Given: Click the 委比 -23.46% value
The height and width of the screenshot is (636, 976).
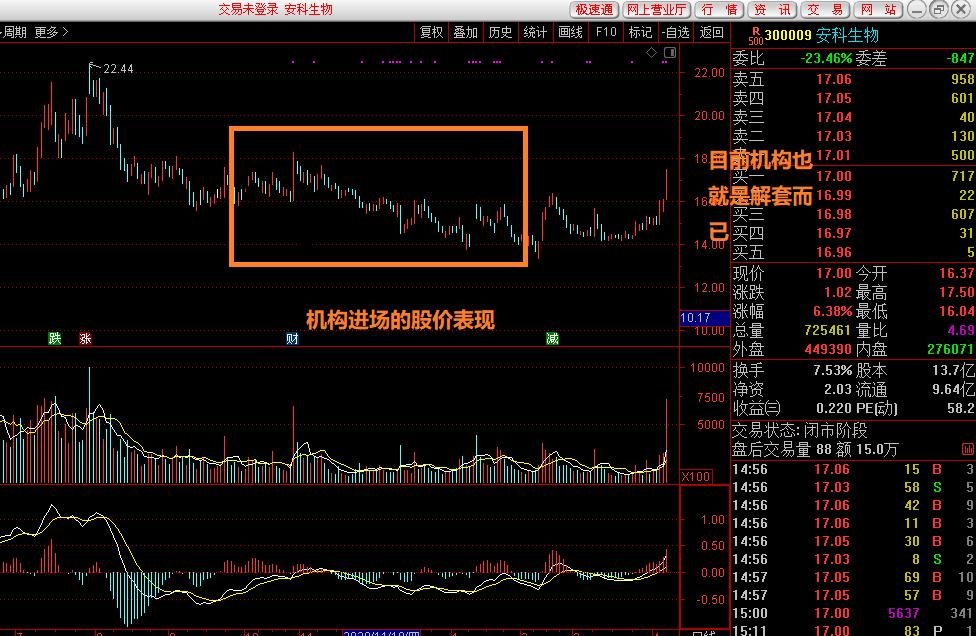Looking at the screenshot, I should pyautogui.click(x=826, y=58).
